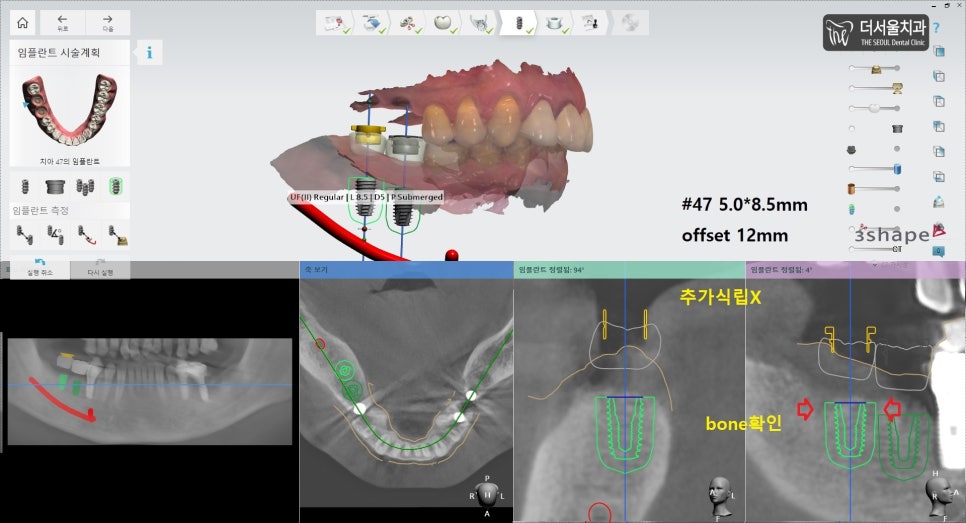
Task: Open the sleeve workflow step
Action: click(554, 23)
